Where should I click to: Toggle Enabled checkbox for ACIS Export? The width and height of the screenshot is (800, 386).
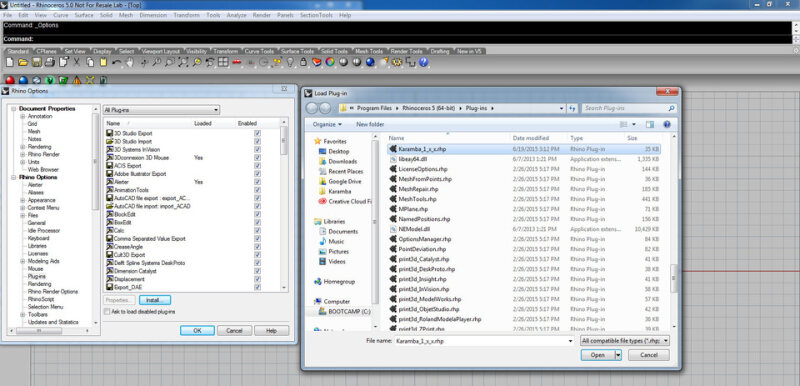click(257, 166)
